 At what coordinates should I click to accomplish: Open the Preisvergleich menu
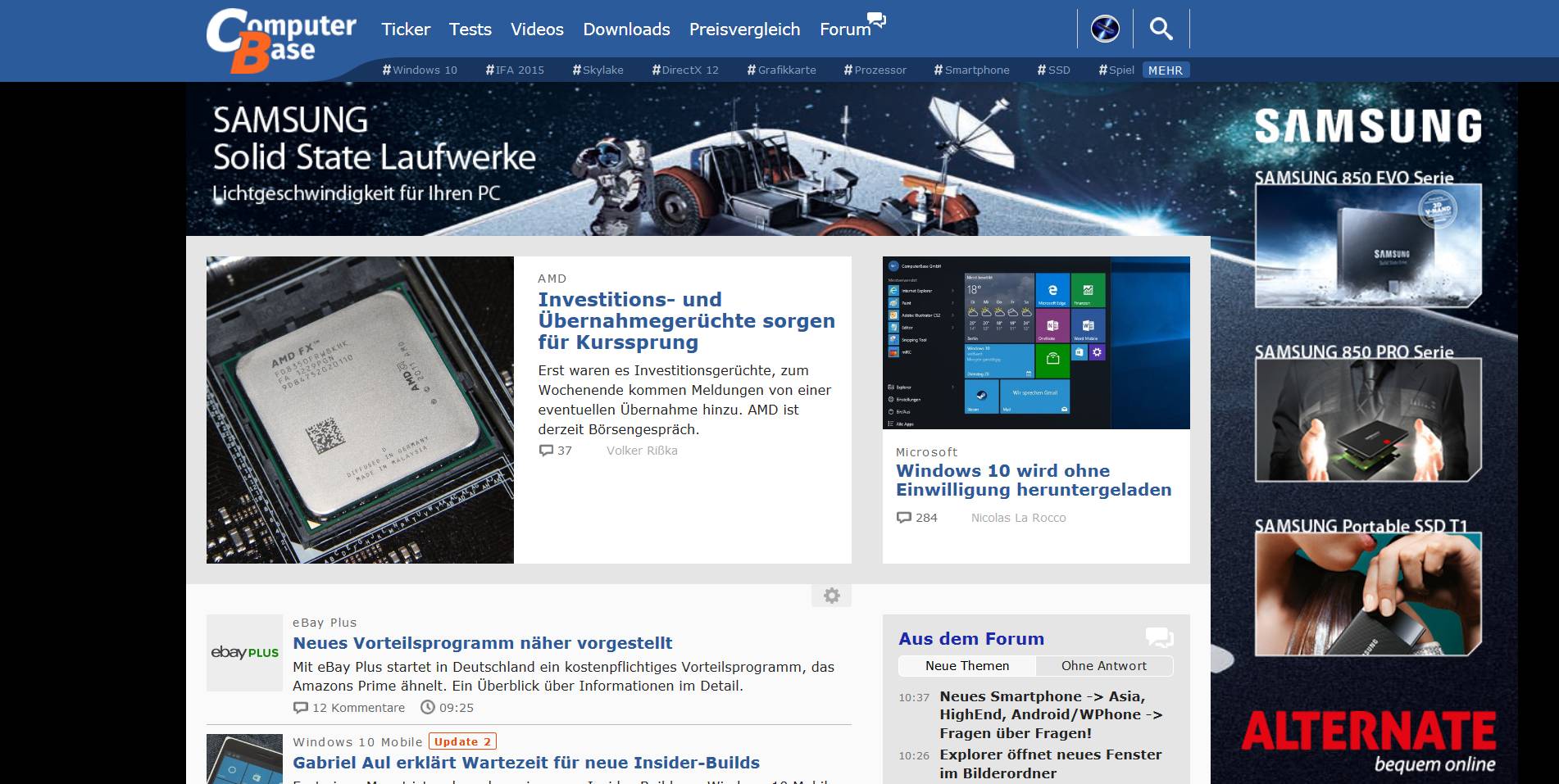point(744,29)
